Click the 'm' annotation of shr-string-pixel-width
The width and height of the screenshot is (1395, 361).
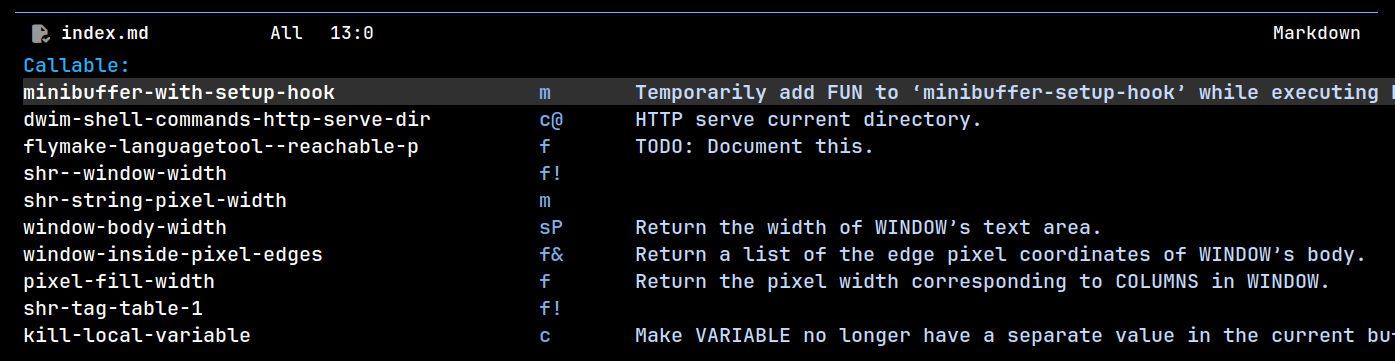[x=545, y=201]
